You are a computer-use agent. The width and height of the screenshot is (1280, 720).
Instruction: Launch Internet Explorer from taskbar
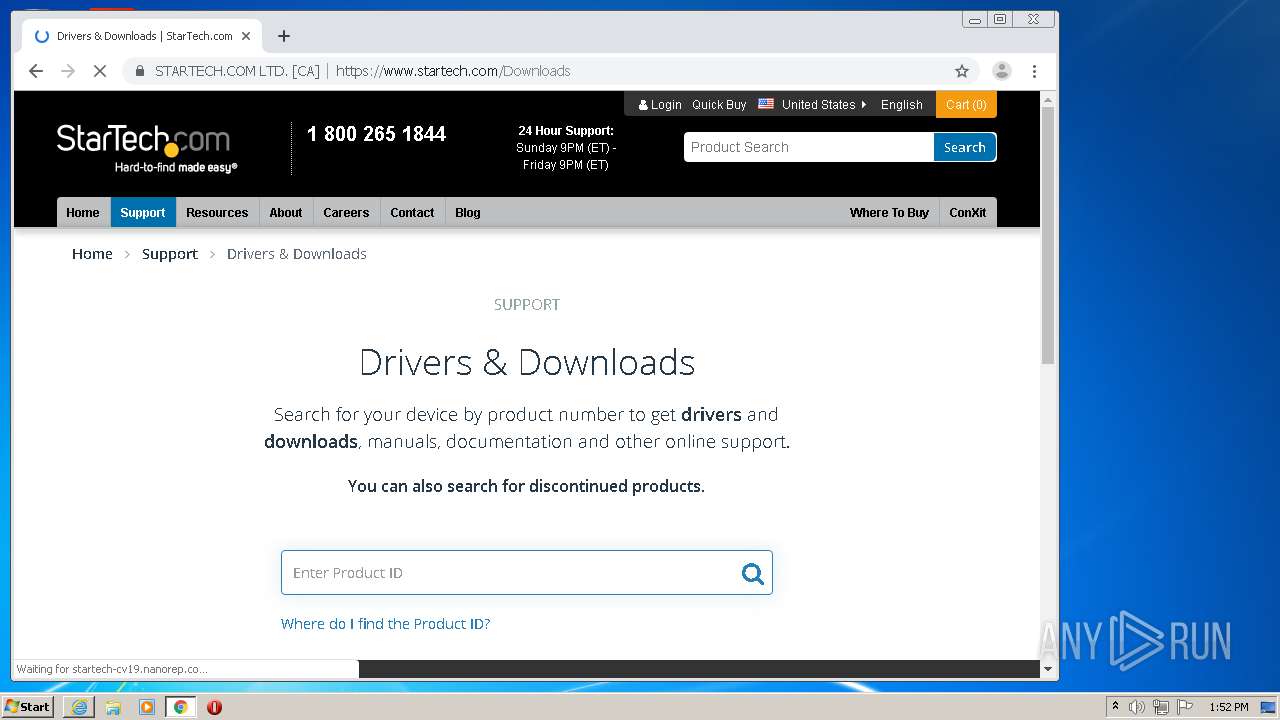[x=79, y=707]
